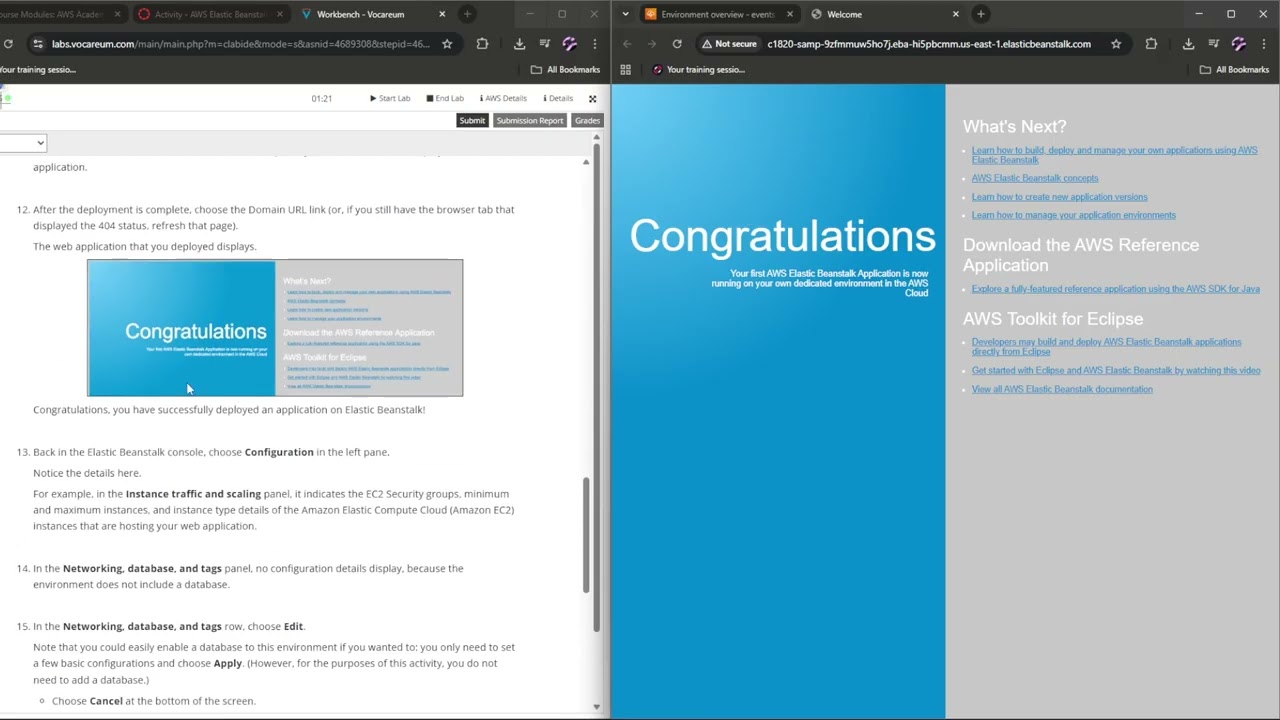Bookmark the Vocareum page with star icon
Viewport: 1280px width, 720px height.
point(447,44)
